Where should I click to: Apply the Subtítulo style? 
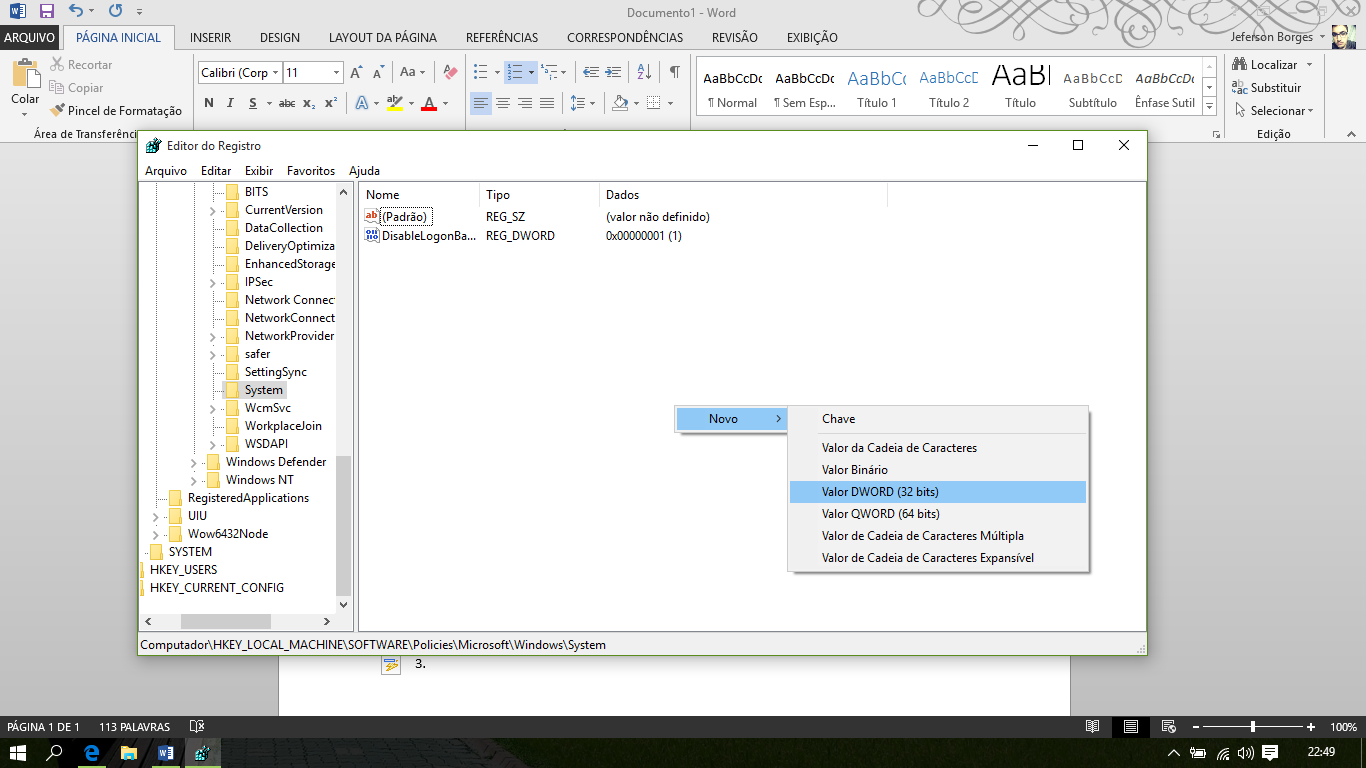point(1093,88)
